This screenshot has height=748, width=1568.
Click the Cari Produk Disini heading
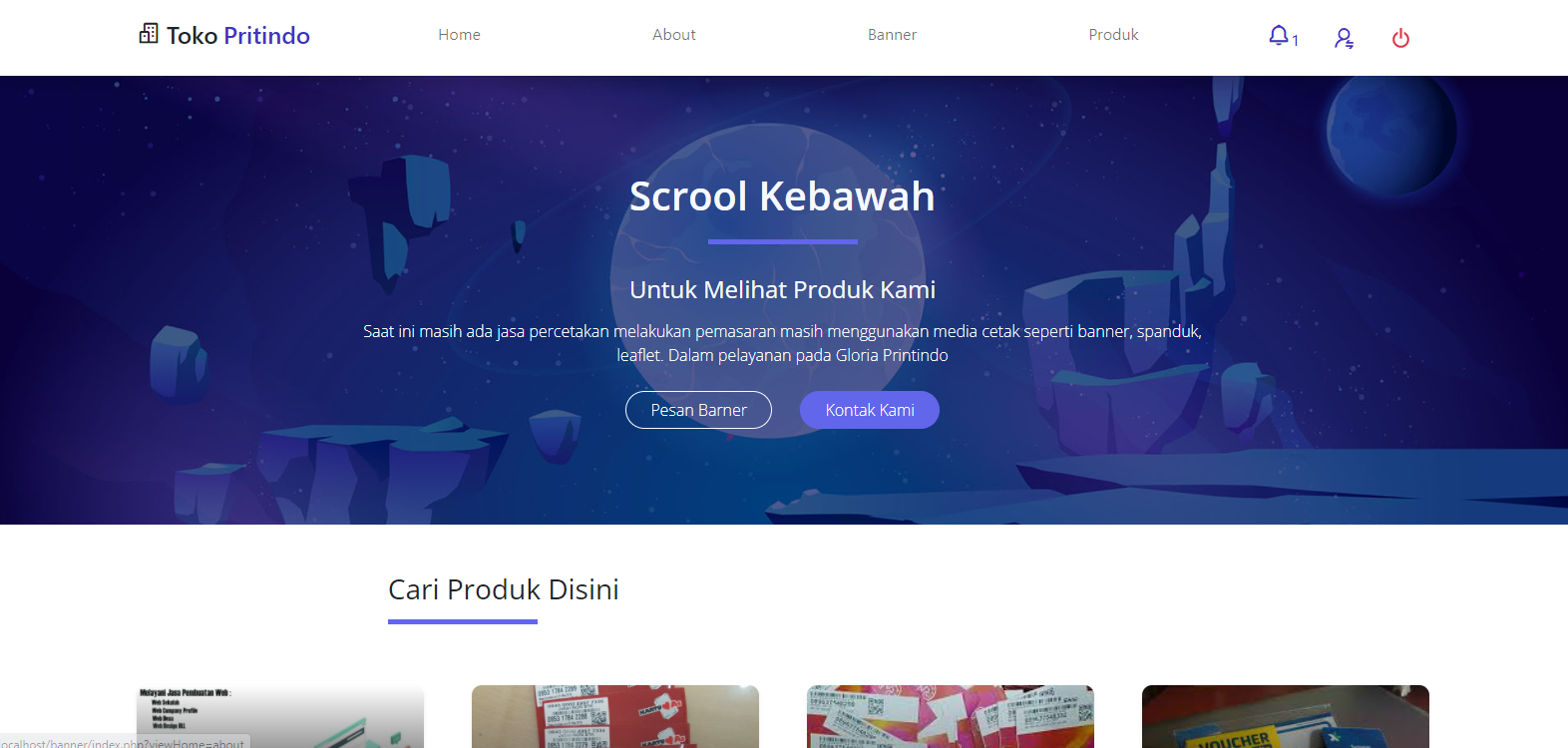tap(504, 589)
